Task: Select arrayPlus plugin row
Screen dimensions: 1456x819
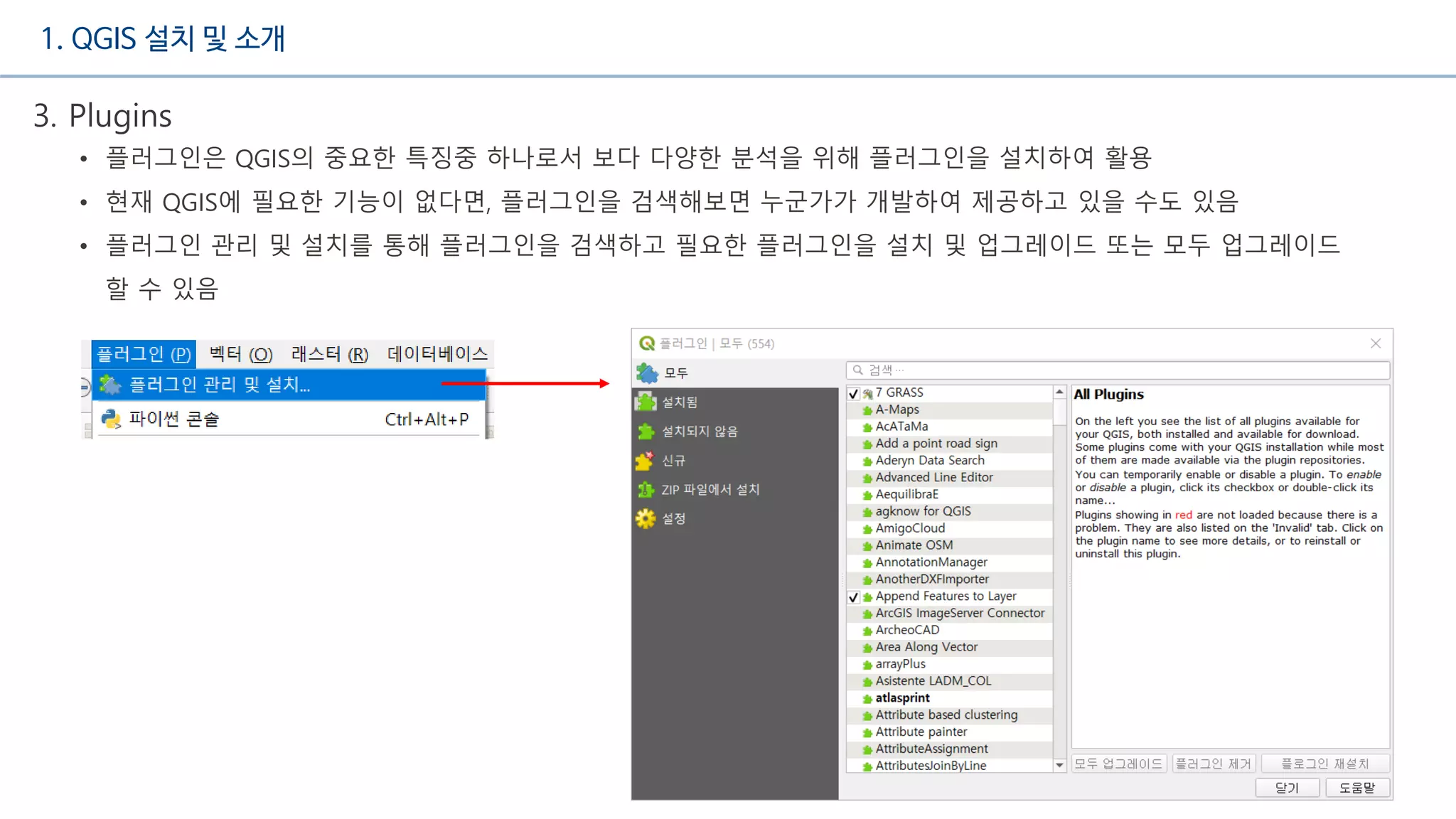Action: pyautogui.click(x=950, y=665)
